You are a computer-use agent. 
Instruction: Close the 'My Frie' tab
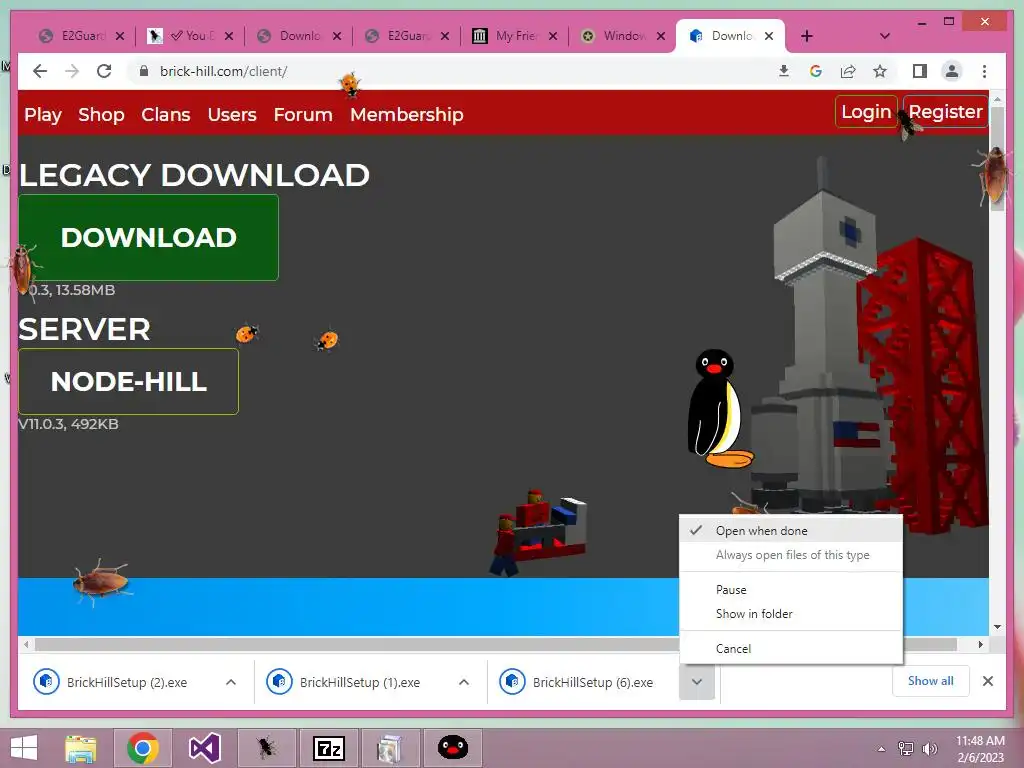[553, 36]
